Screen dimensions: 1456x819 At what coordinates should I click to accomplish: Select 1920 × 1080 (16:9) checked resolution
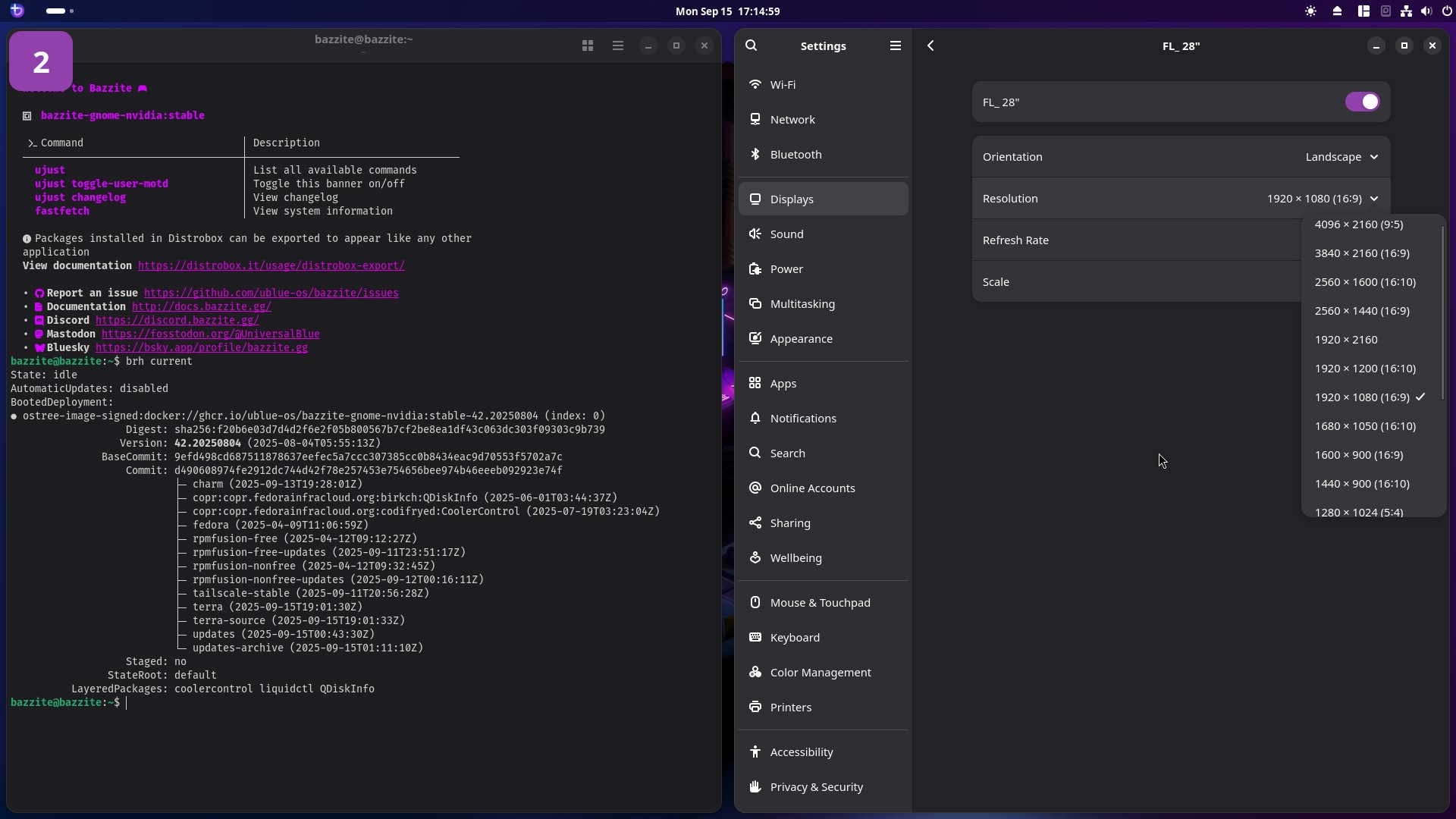point(1362,397)
